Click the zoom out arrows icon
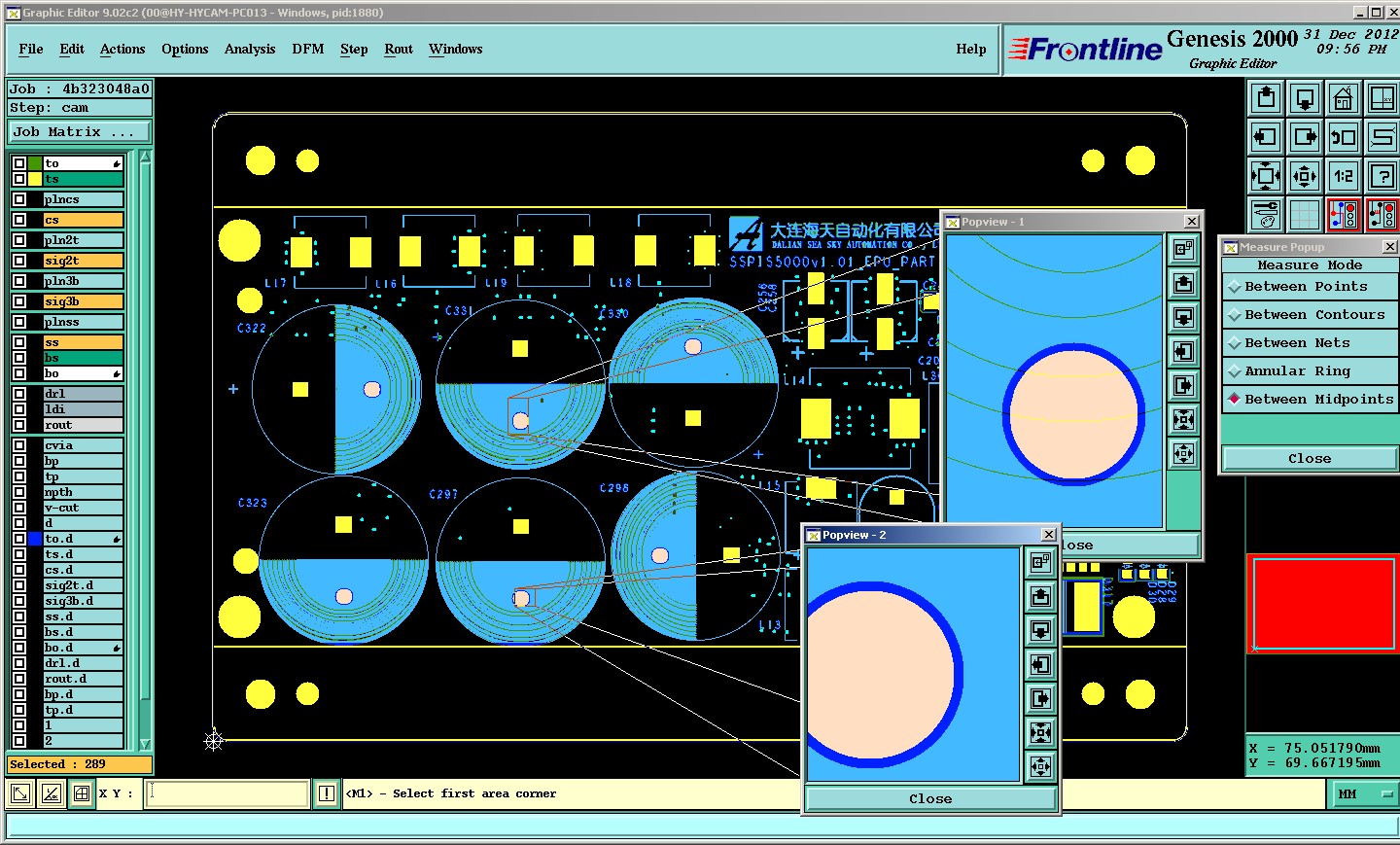 1305,176
